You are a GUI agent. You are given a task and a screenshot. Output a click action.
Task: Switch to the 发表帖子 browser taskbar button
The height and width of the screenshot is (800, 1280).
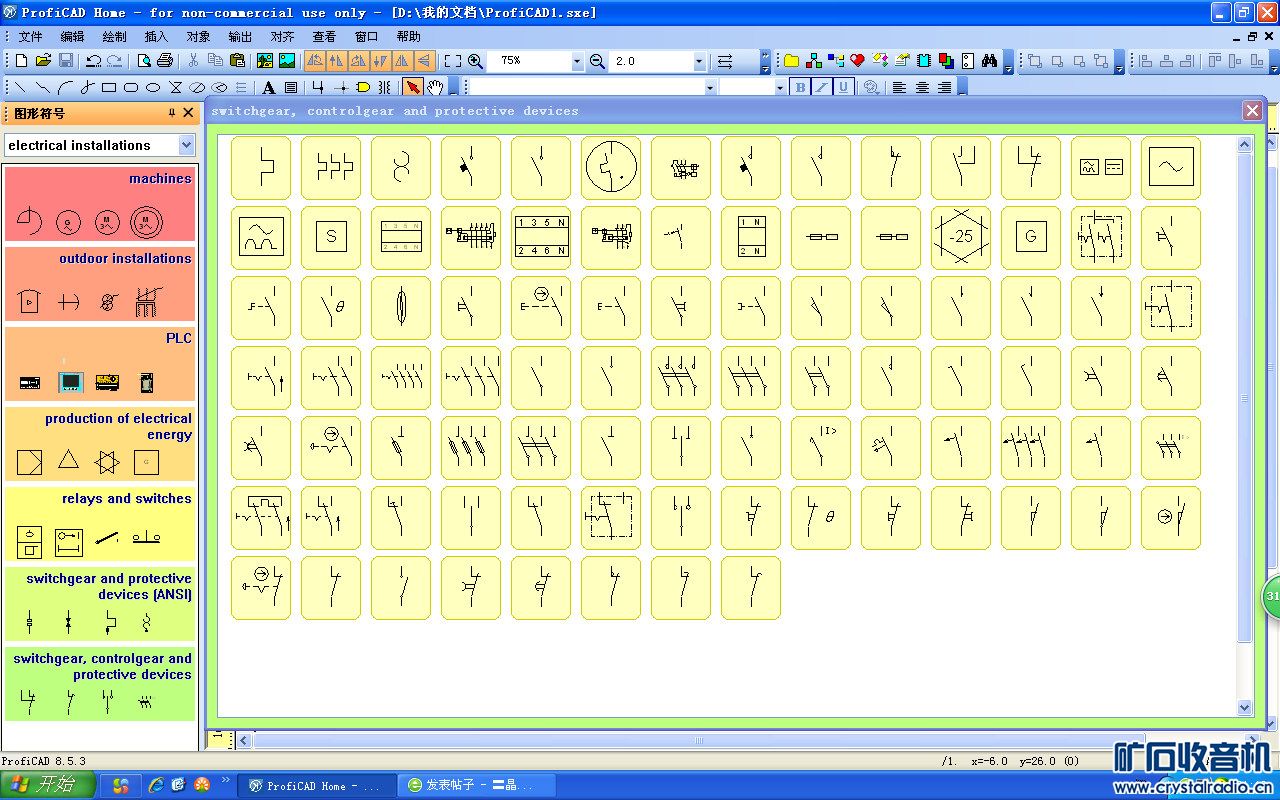(x=476, y=786)
